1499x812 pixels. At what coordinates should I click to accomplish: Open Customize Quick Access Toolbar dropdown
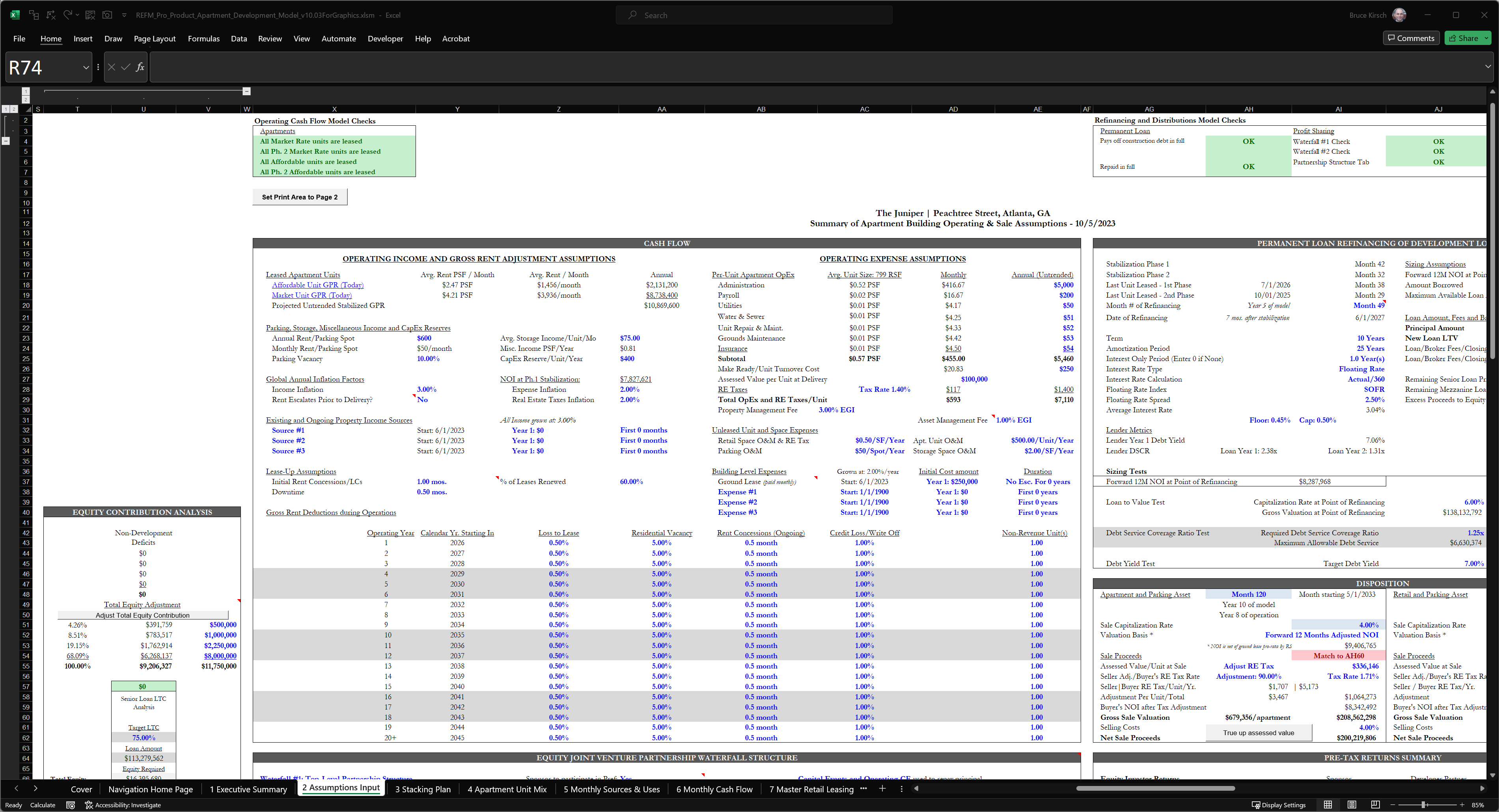point(124,15)
